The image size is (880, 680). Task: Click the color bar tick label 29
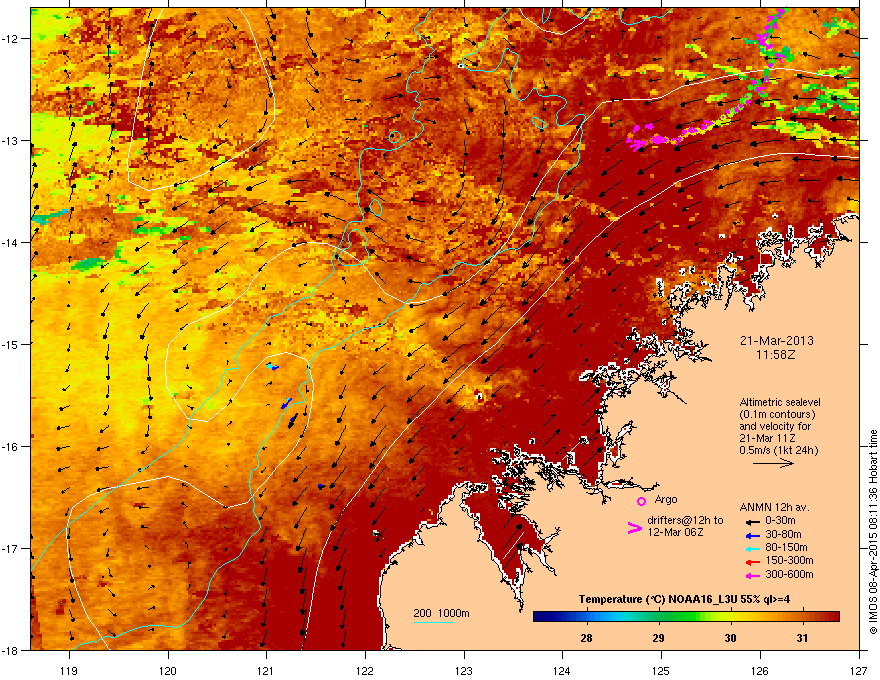click(658, 638)
